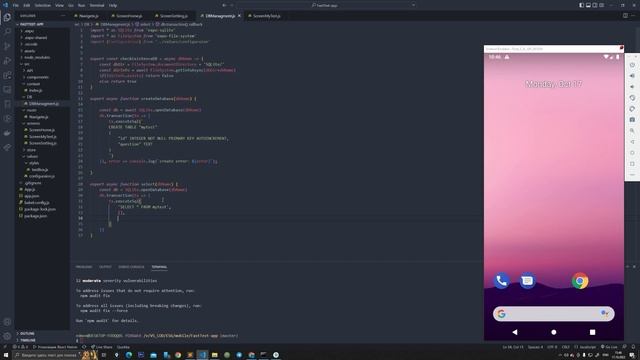This screenshot has width=640, height=360.
Task: Close the DBManagment.js tab
Action: click(239, 16)
